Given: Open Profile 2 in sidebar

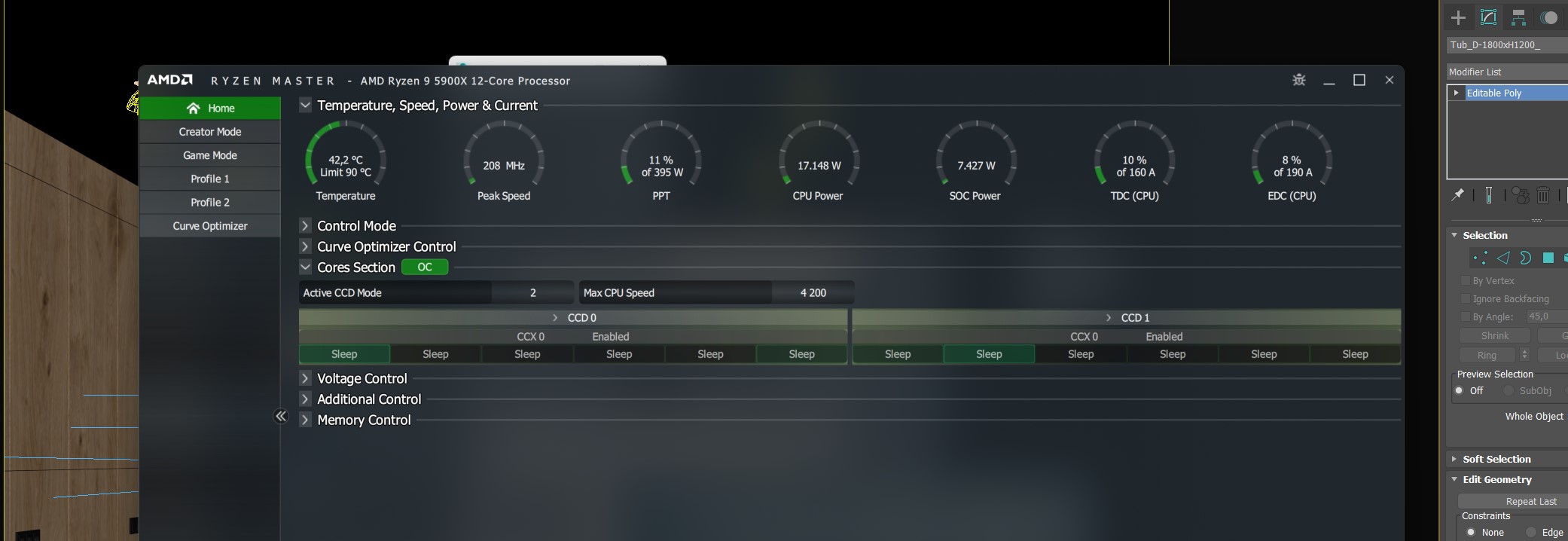Looking at the screenshot, I should click(210, 202).
